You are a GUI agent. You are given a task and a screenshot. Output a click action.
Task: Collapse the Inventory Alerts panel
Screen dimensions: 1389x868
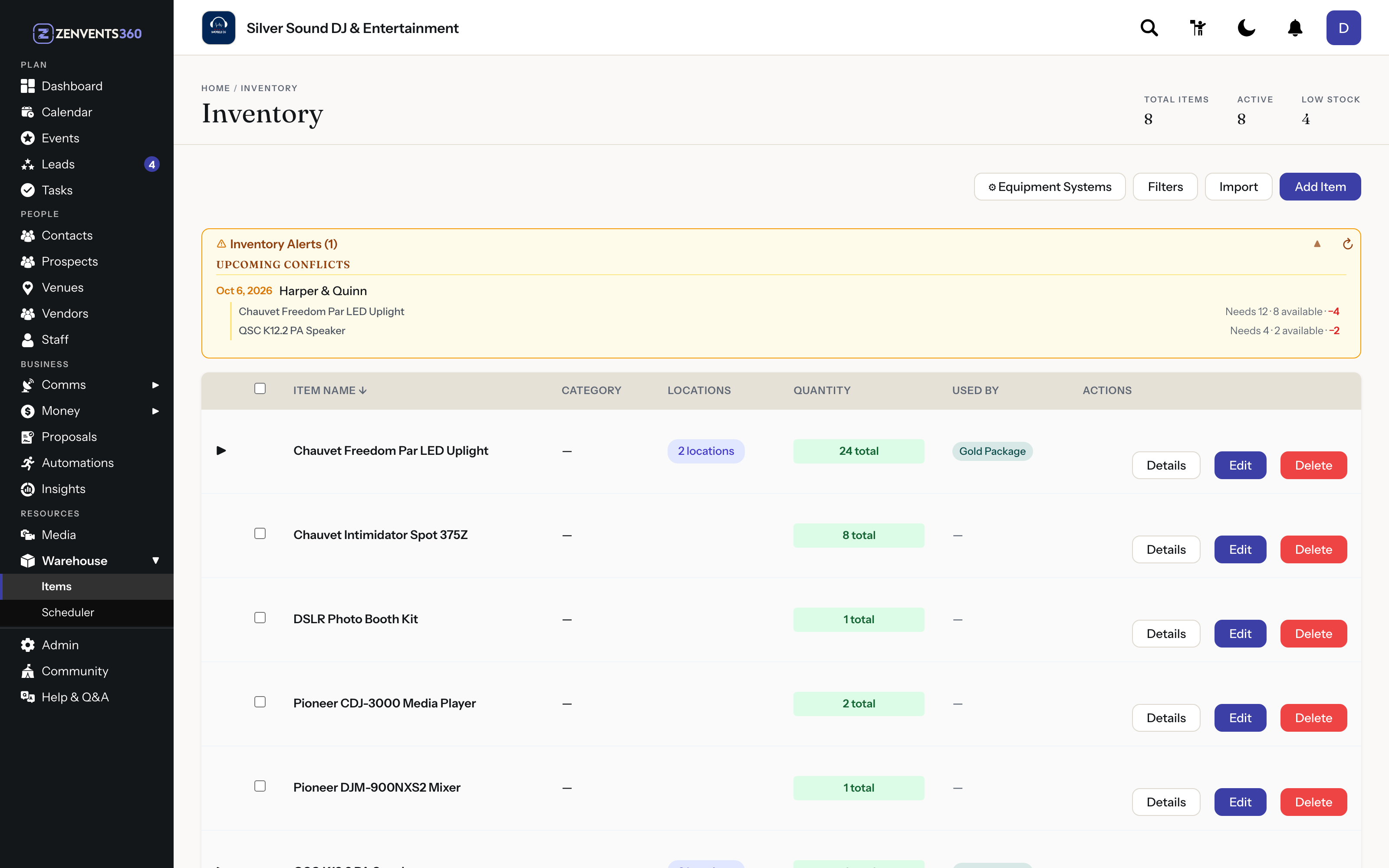pos(1317,244)
